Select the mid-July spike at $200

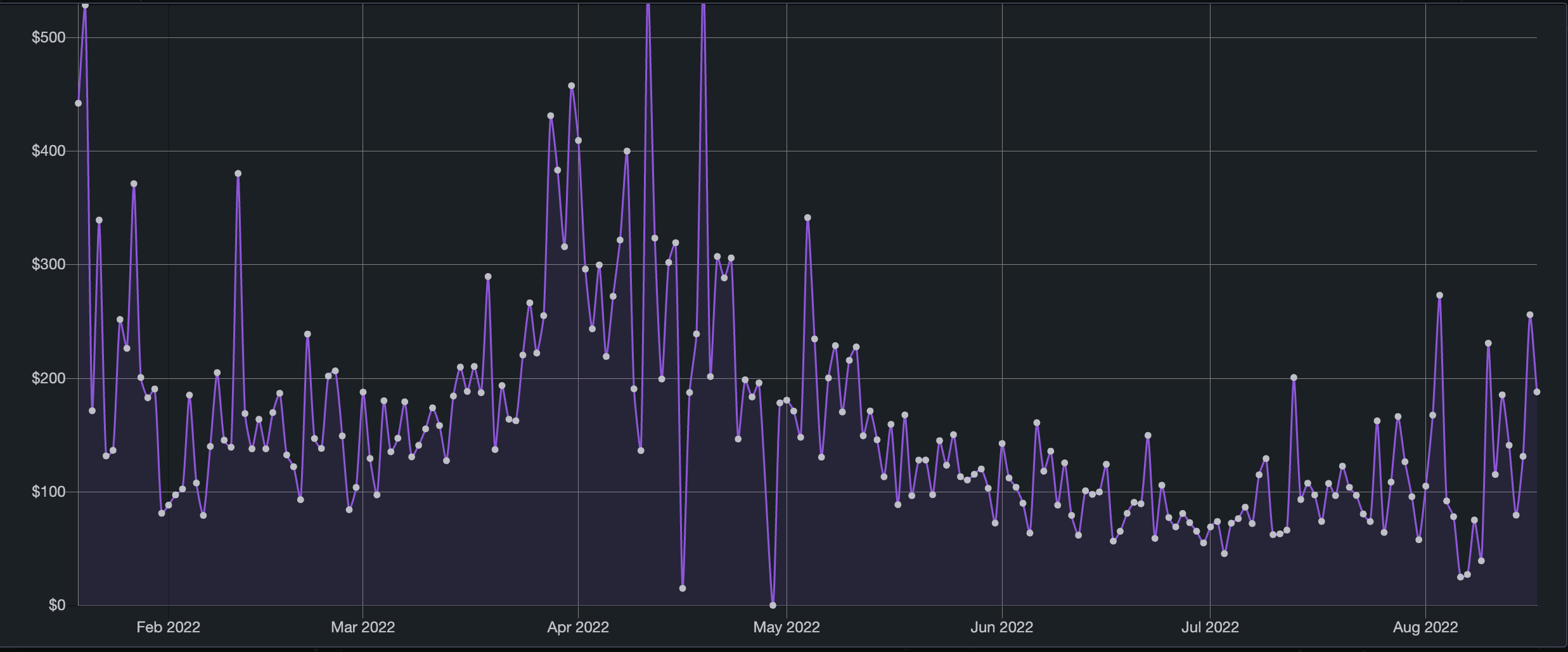coord(1294,378)
